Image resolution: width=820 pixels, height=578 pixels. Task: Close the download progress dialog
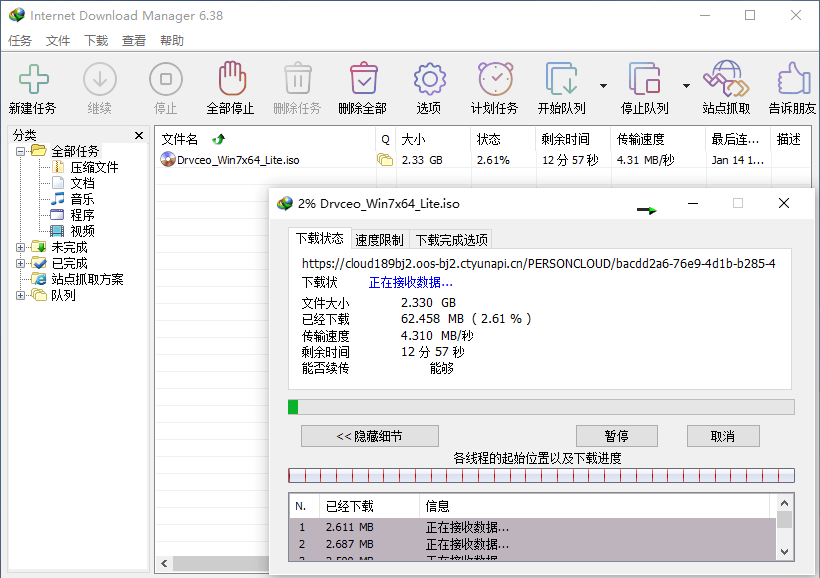tap(783, 203)
